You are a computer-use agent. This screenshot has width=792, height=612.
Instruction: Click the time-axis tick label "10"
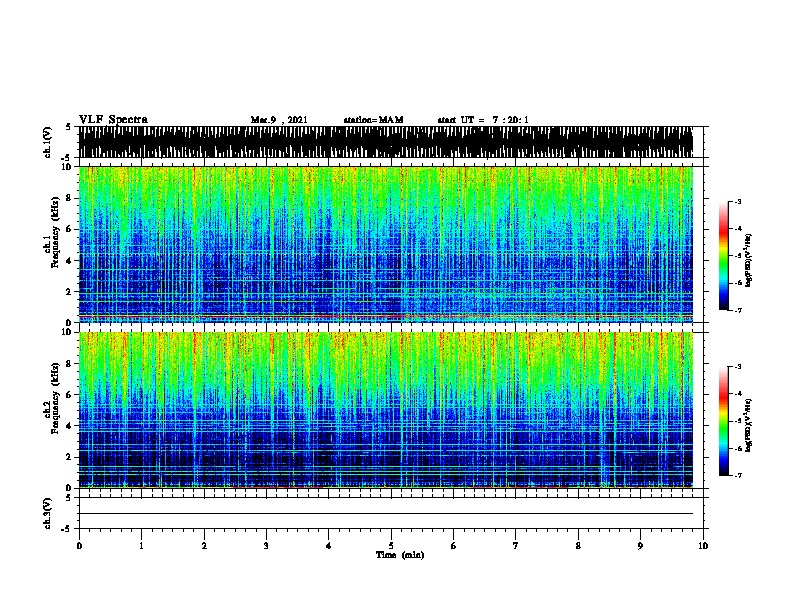click(703, 546)
